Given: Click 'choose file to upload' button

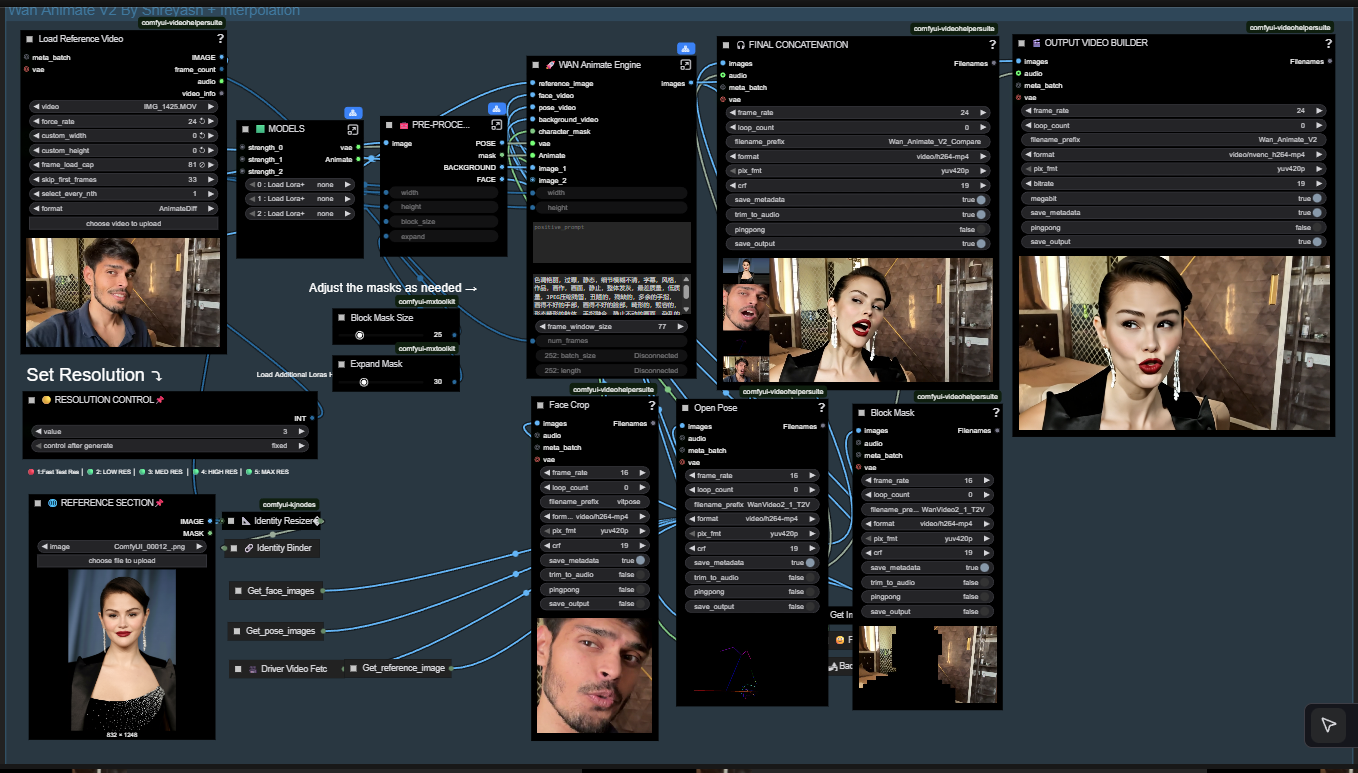Looking at the screenshot, I should [122, 561].
